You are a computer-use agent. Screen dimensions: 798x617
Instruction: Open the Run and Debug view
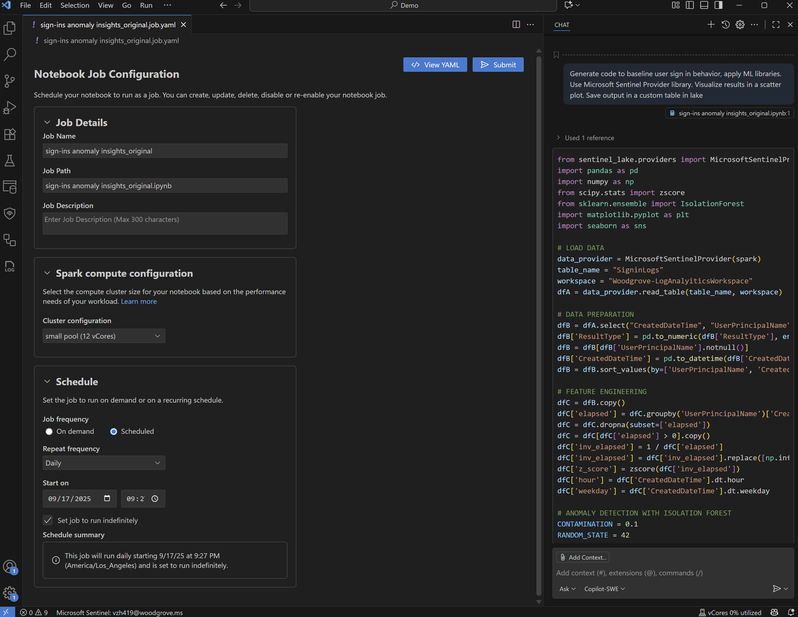(10, 107)
